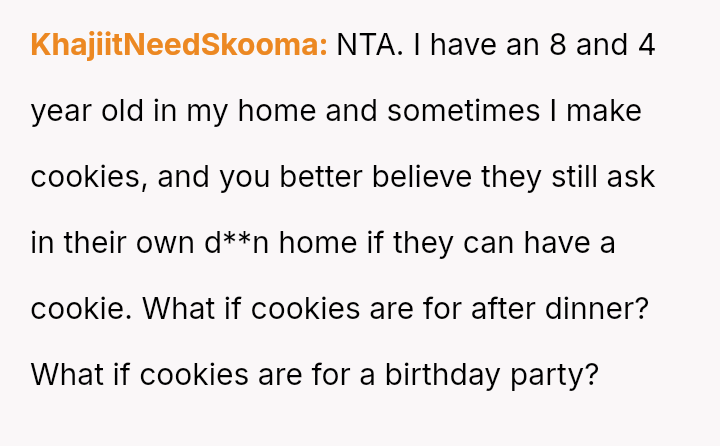
Task: Click the word 'ask' ending the third line
Action: point(634,177)
